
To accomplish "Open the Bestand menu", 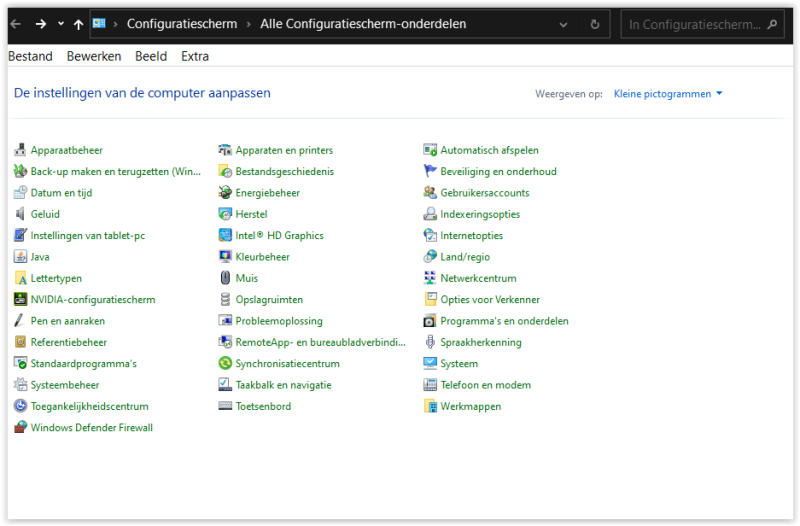I will (x=30, y=57).
